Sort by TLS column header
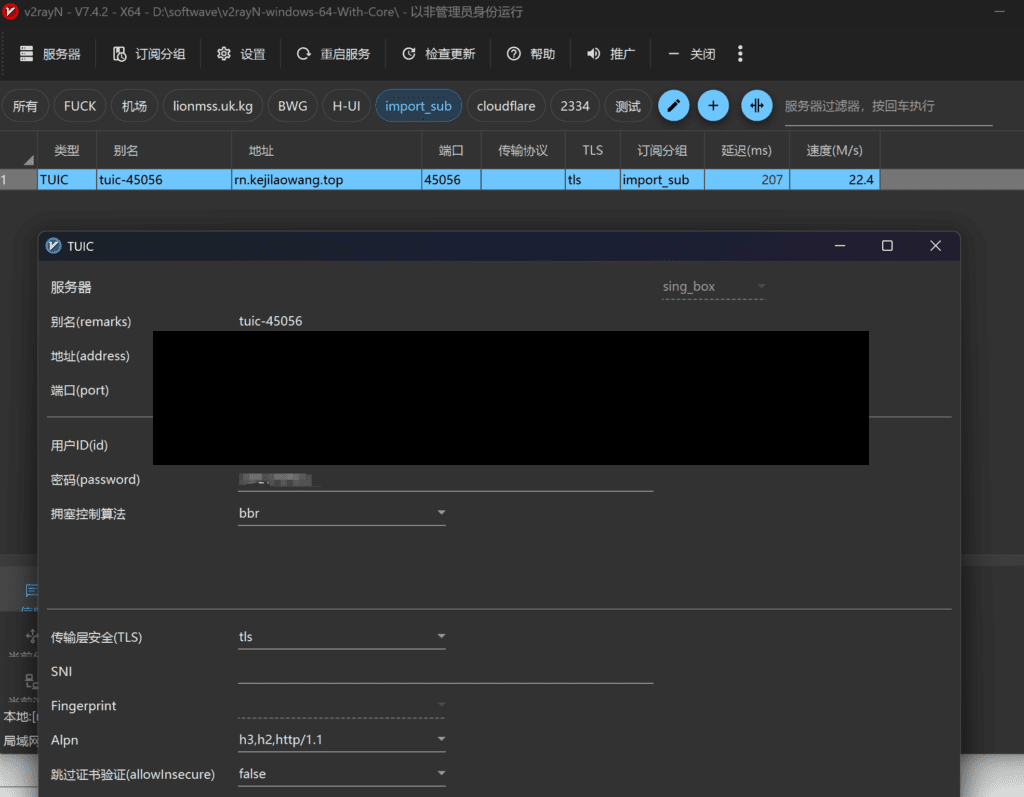Viewport: 1024px width, 797px height. pyautogui.click(x=592, y=150)
